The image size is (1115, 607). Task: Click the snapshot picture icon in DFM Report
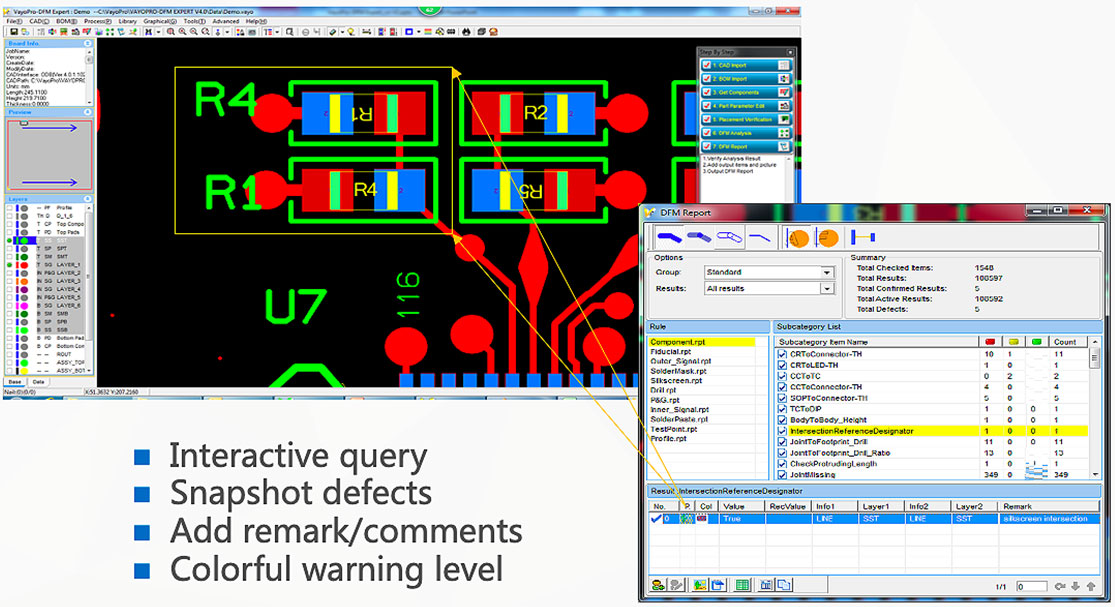point(701,585)
